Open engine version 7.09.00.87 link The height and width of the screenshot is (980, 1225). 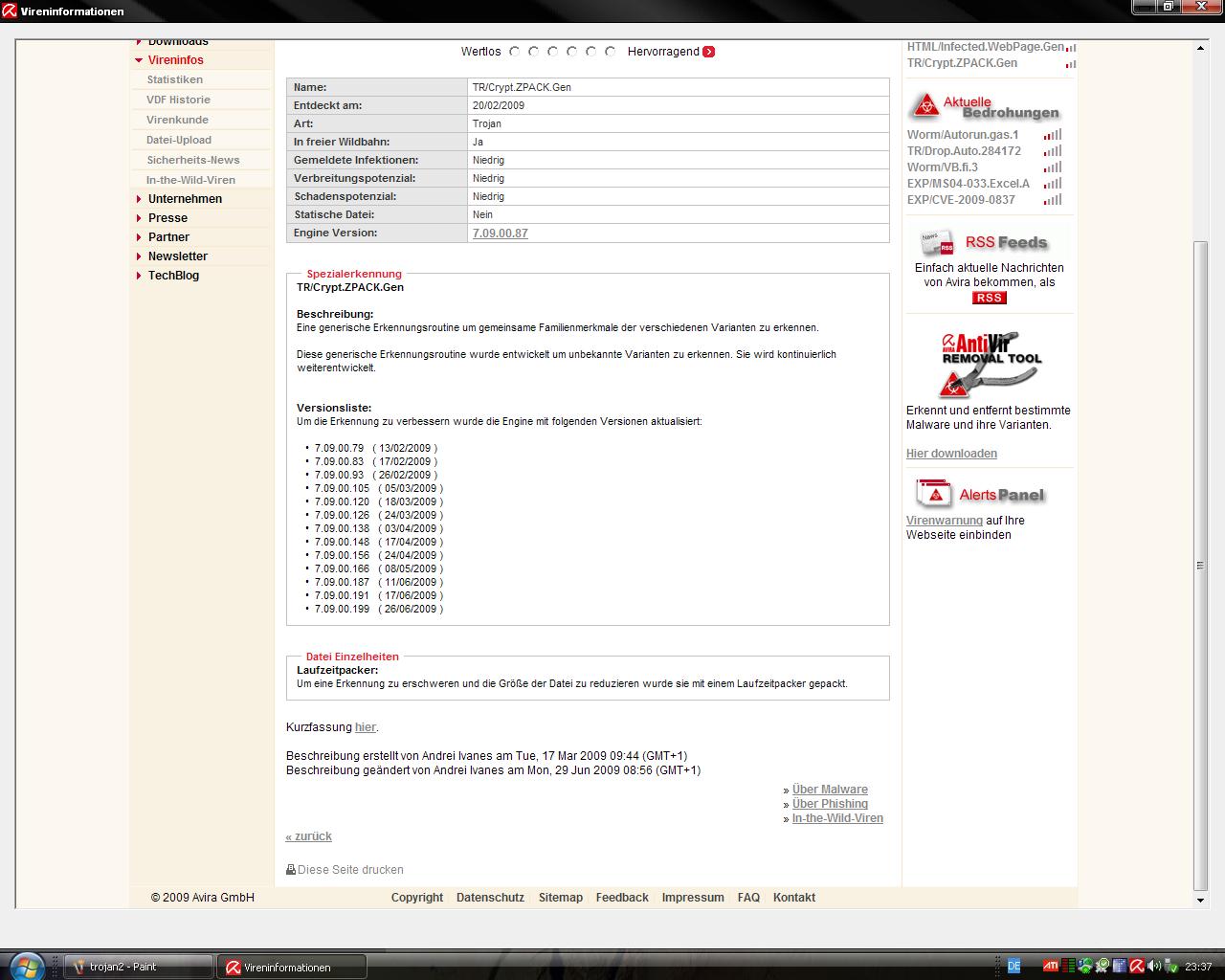(x=501, y=234)
